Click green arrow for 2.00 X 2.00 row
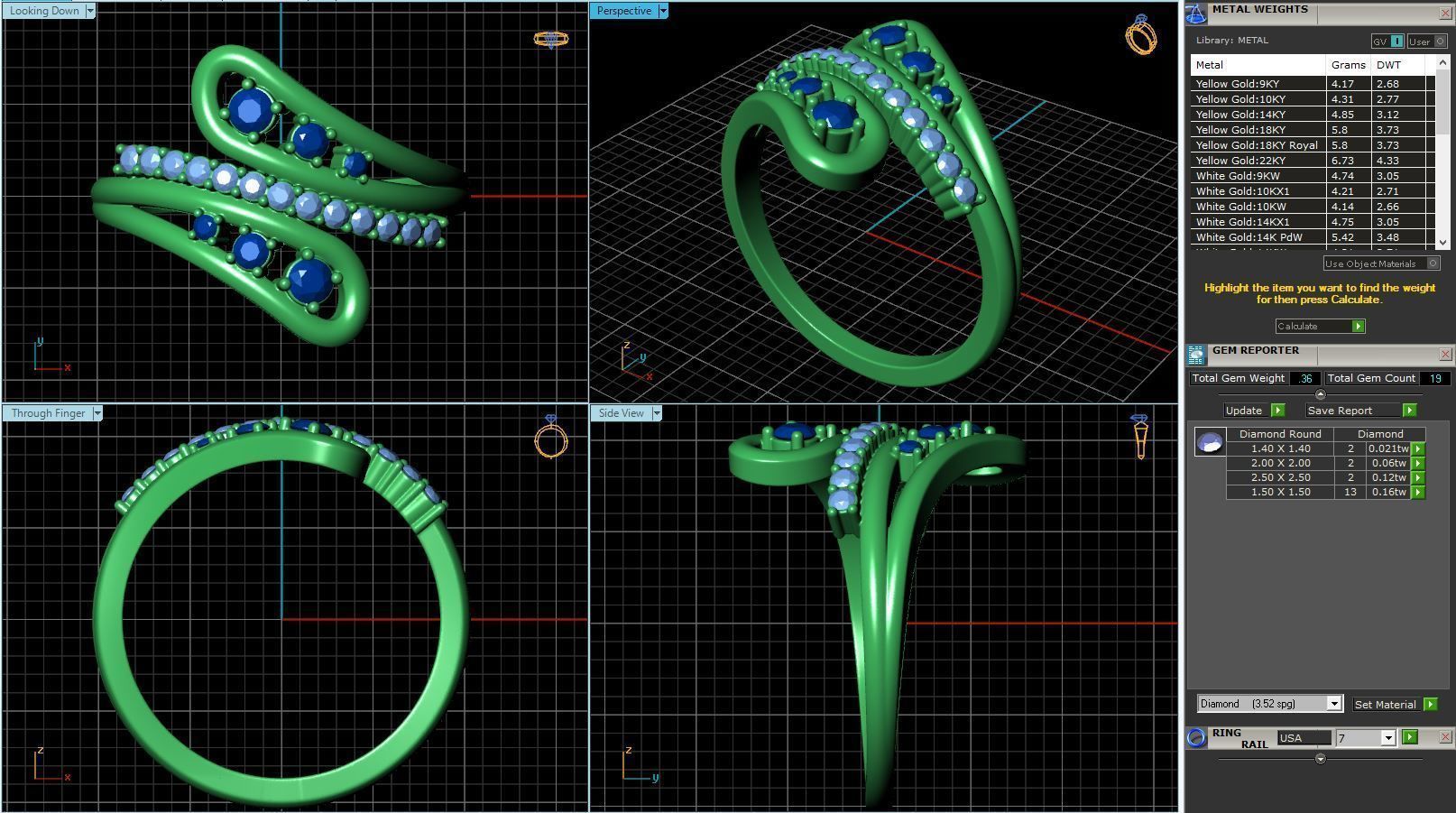The image size is (1456, 813). 1418,463
